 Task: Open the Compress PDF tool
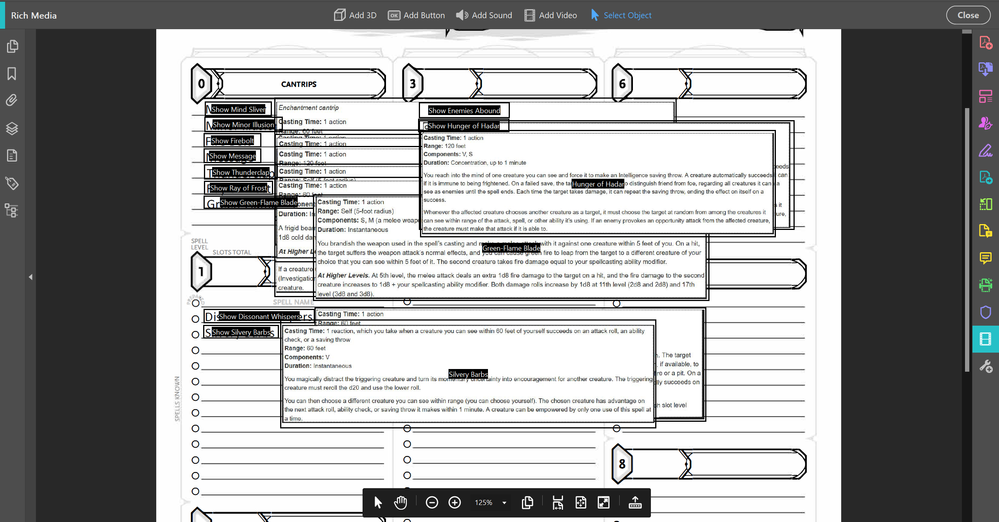coord(985,204)
